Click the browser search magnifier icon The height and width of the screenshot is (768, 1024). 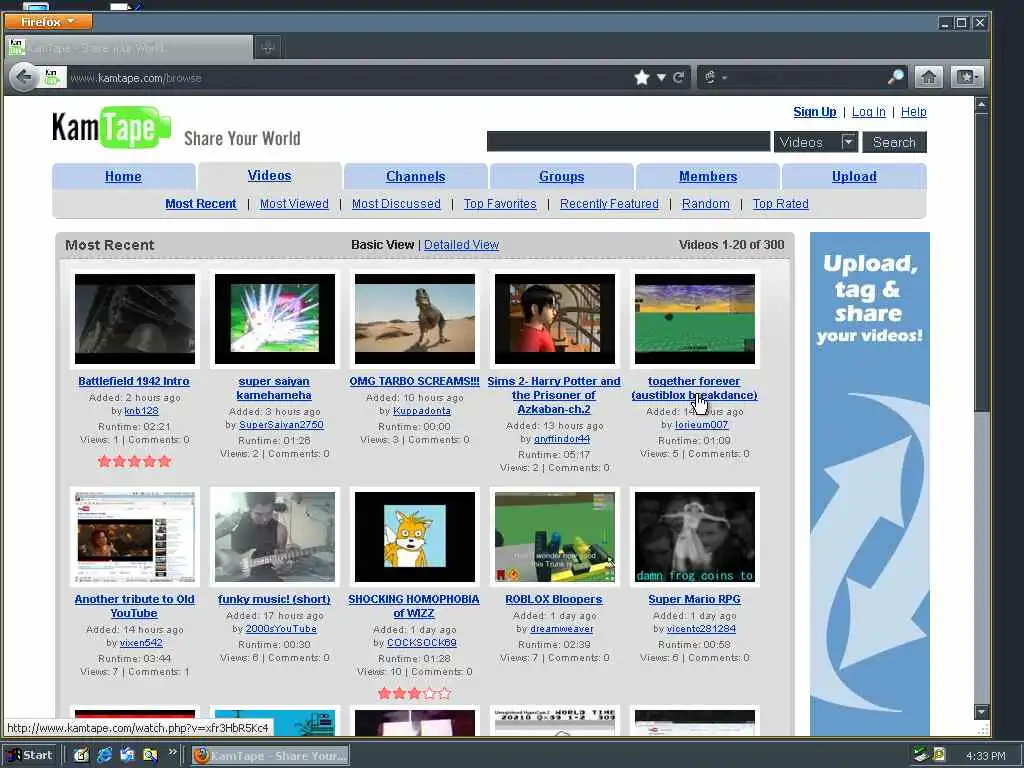point(896,77)
